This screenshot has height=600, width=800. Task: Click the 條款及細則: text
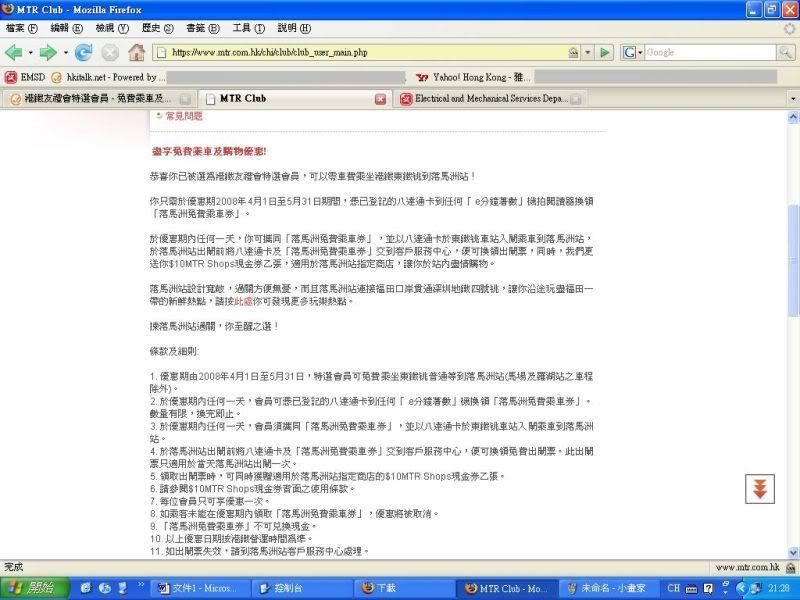174,352
